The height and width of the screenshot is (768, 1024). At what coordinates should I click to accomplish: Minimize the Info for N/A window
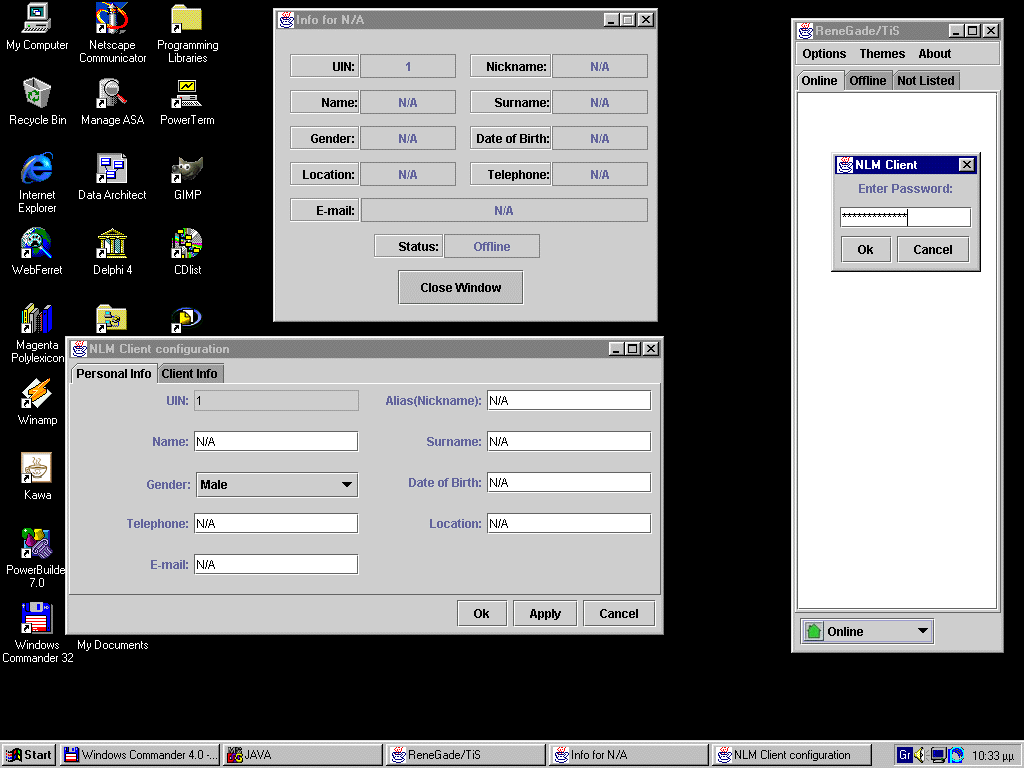point(611,20)
